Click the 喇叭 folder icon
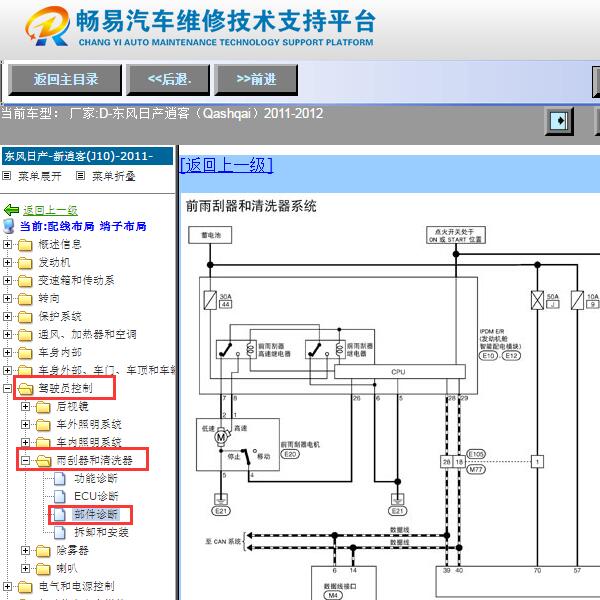Viewport: 600px width, 600px height. pos(43,569)
